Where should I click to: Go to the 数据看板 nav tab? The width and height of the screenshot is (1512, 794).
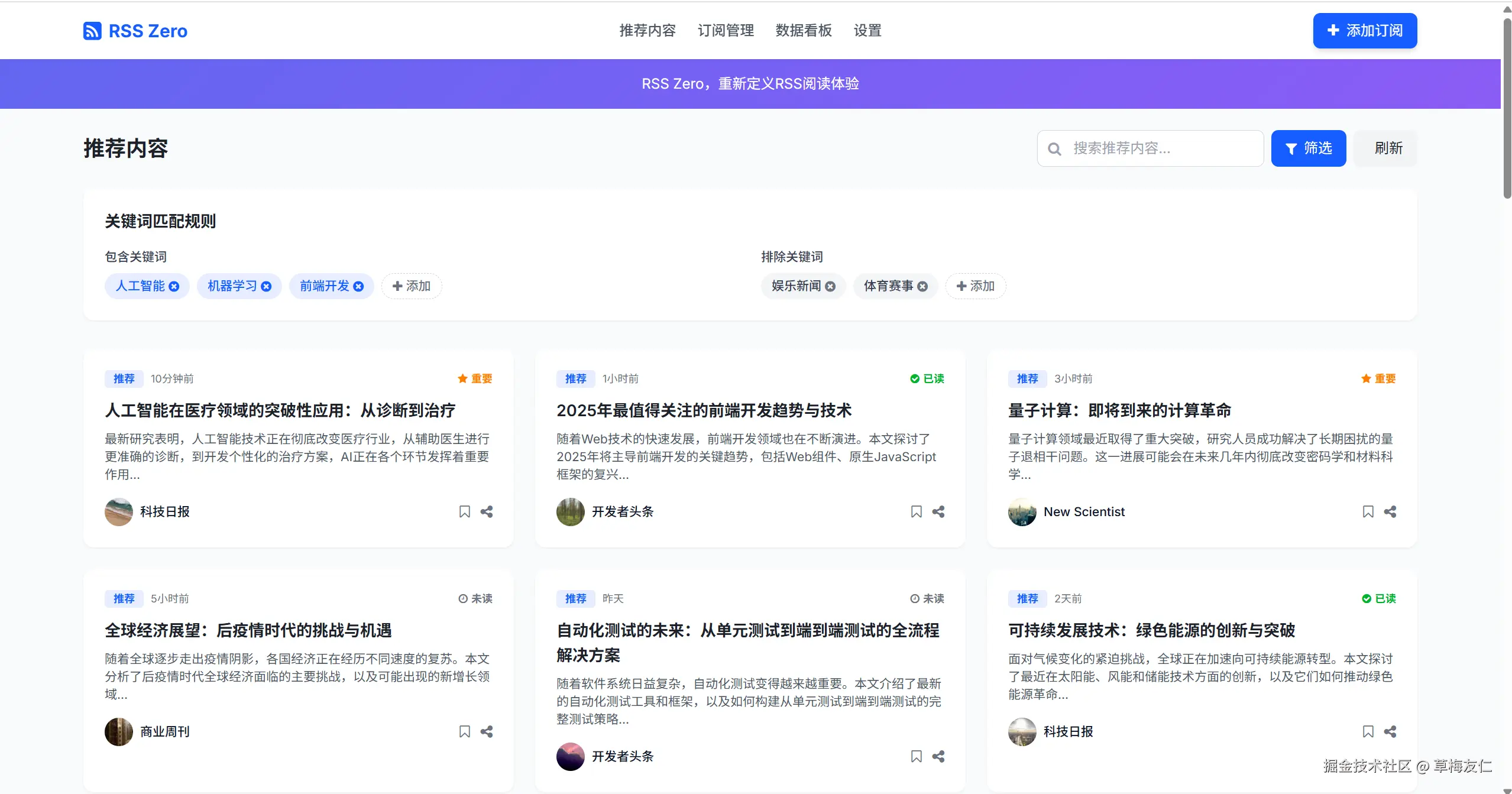(x=804, y=31)
